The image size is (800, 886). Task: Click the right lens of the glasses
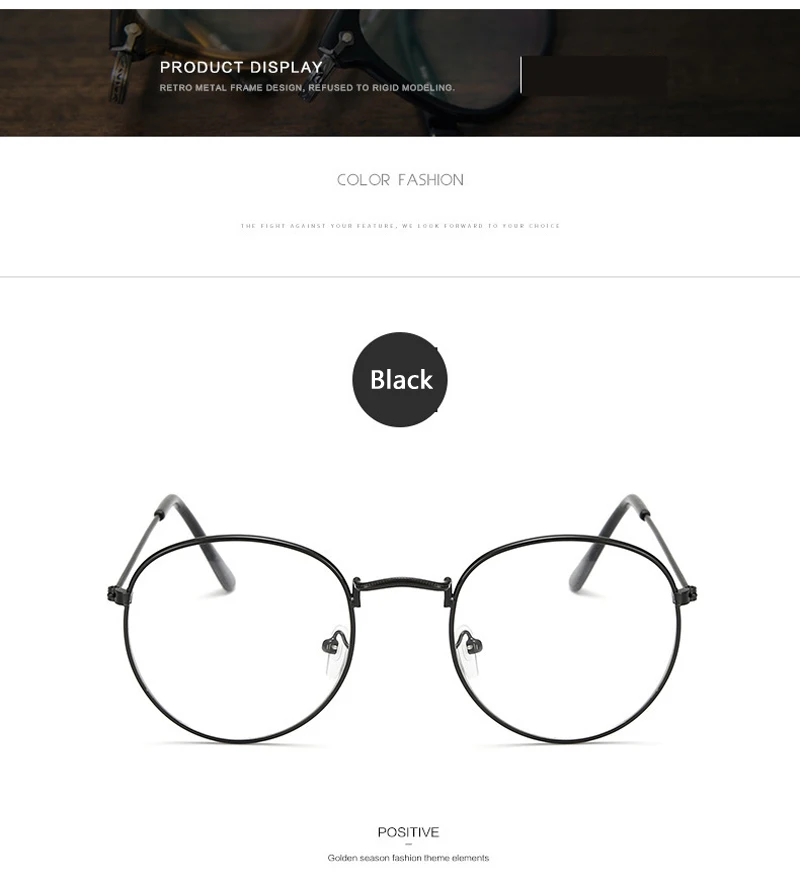[565, 639]
